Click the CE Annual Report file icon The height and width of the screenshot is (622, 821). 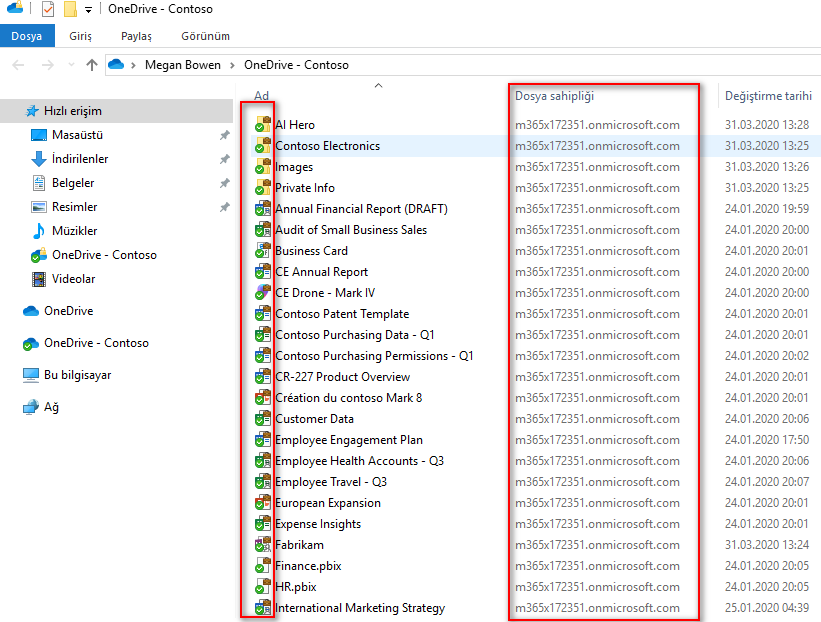(x=263, y=271)
